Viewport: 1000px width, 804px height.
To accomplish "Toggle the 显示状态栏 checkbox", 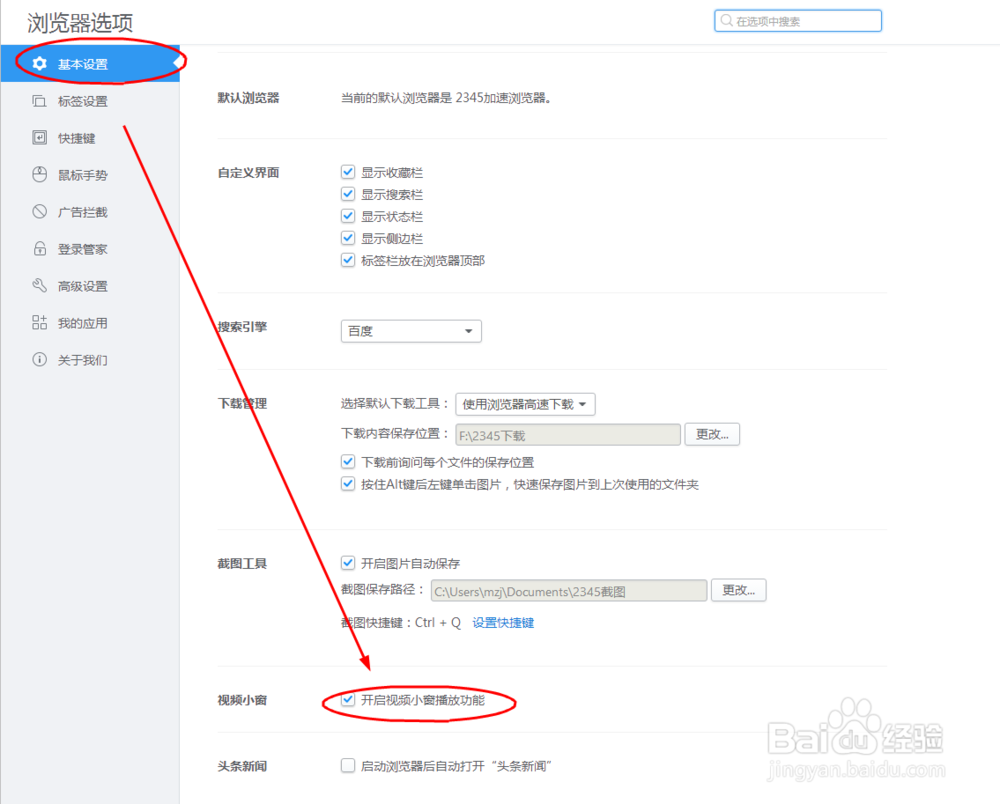I will point(348,216).
